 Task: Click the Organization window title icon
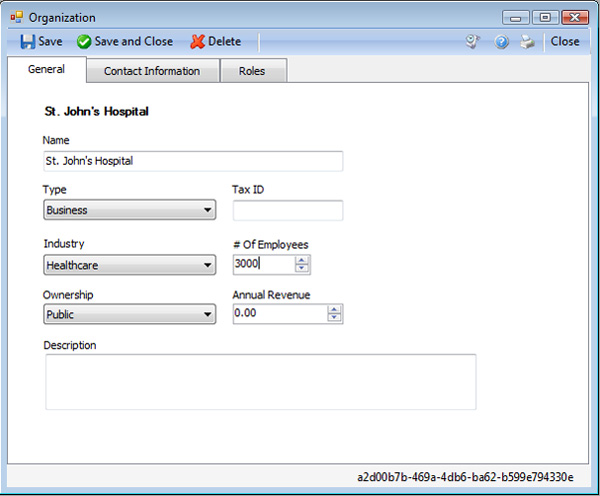16,17
